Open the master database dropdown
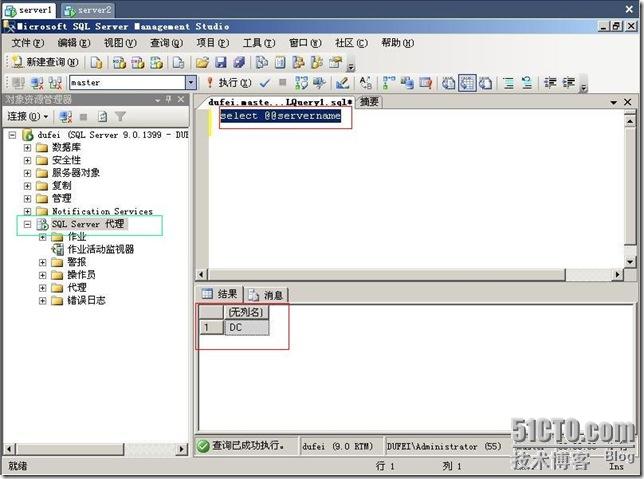Image resolution: width=644 pixels, height=479 pixels. coord(191,83)
